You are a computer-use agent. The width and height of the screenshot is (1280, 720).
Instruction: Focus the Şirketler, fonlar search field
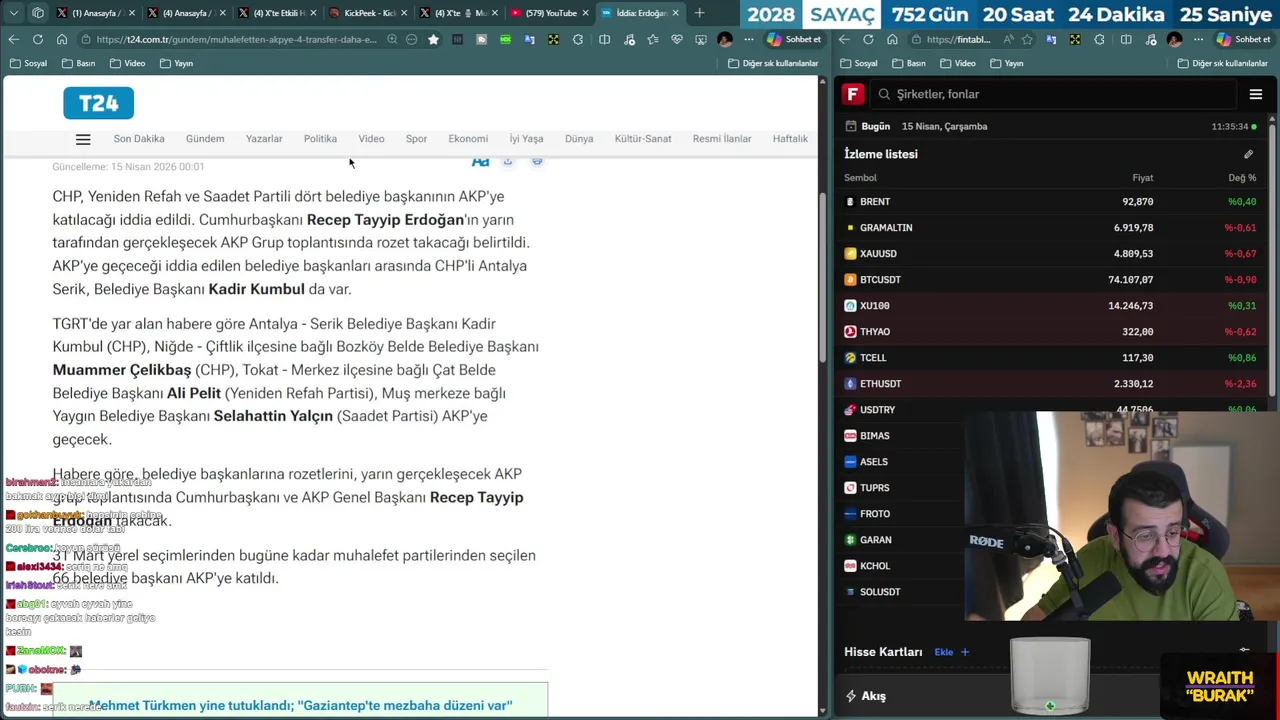(x=1054, y=94)
